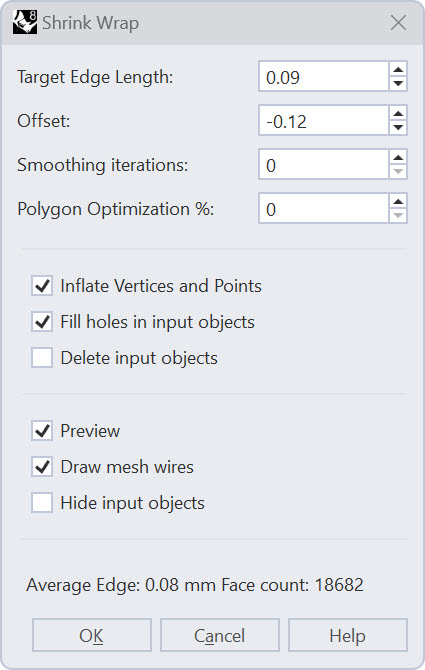Close the Shrink Wrap dialog

tap(398, 23)
